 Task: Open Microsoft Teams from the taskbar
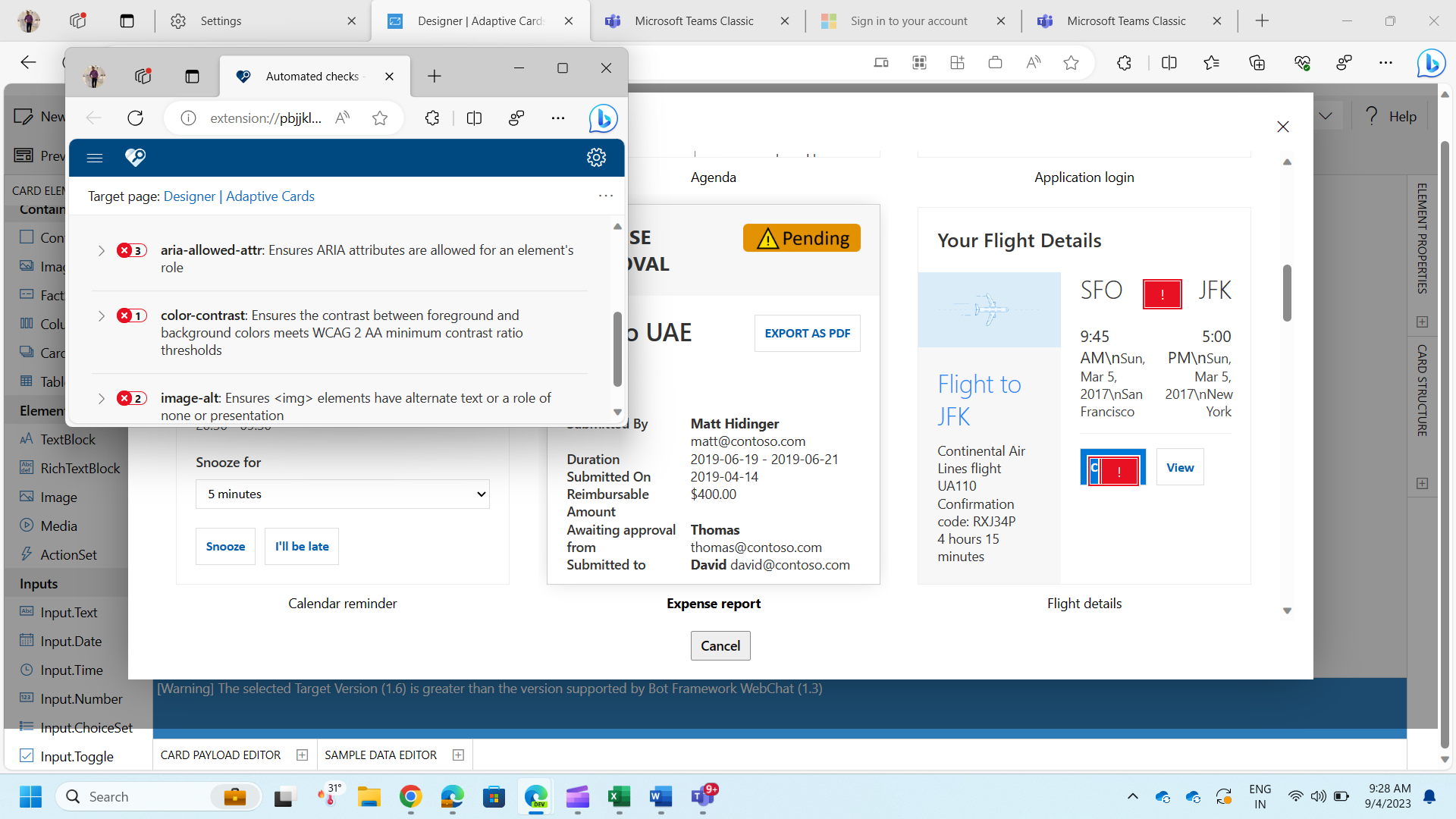[x=703, y=796]
